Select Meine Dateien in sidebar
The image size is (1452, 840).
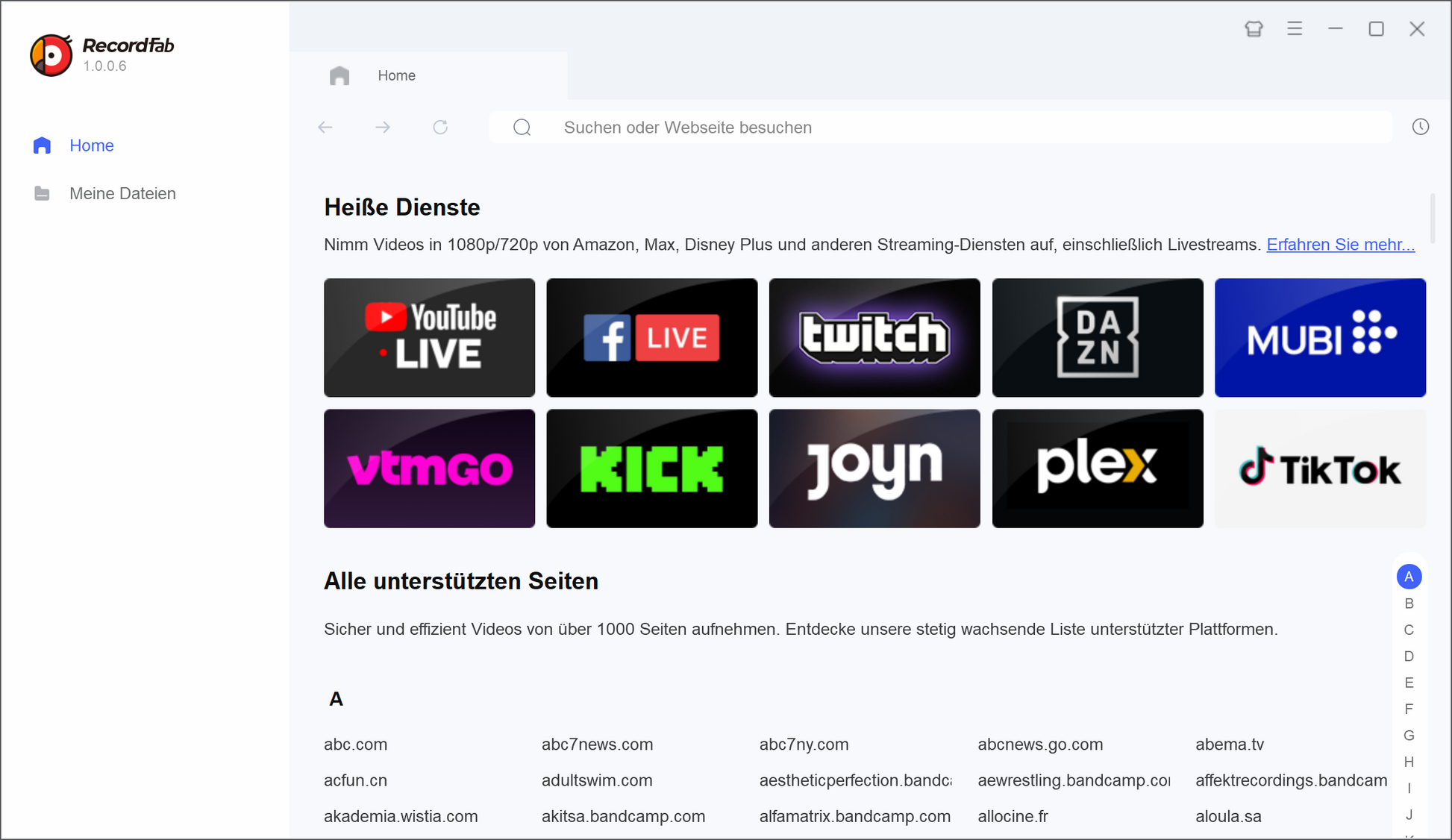(x=122, y=194)
